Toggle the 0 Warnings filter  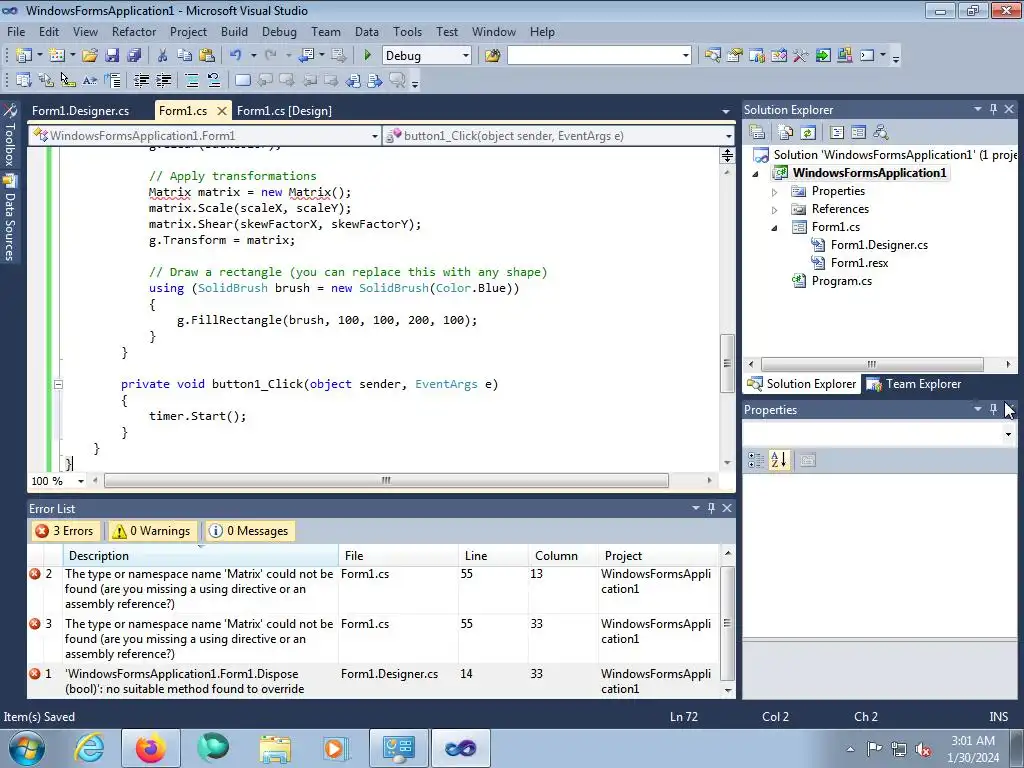coord(152,531)
